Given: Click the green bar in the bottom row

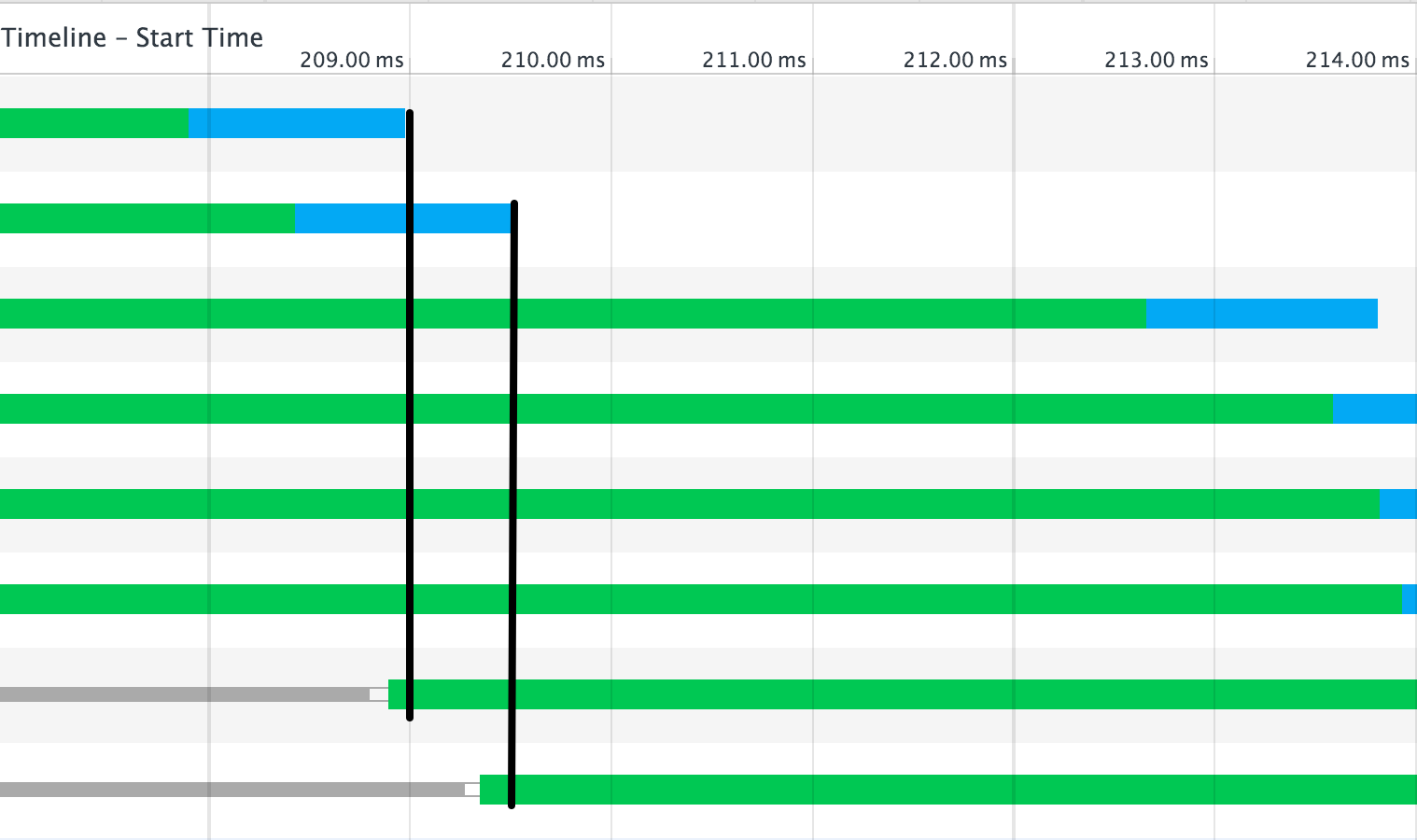Looking at the screenshot, I should [948, 790].
